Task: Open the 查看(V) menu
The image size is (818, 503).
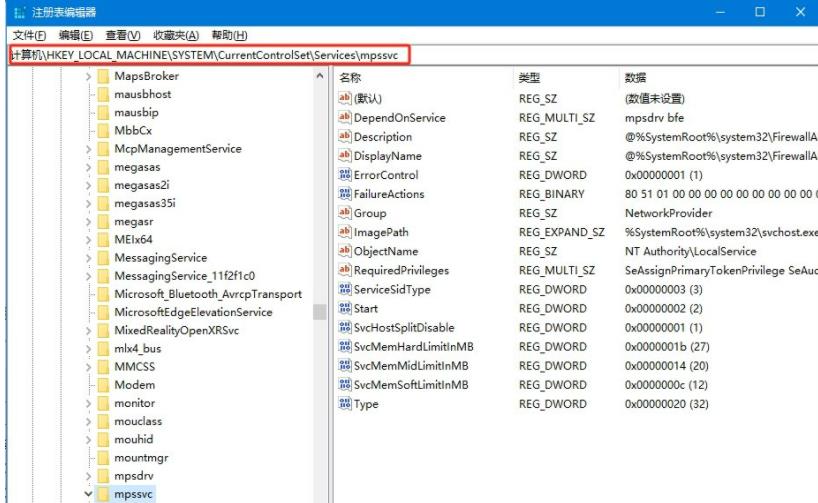Action: pyautogui.click(x=123, y=35)
